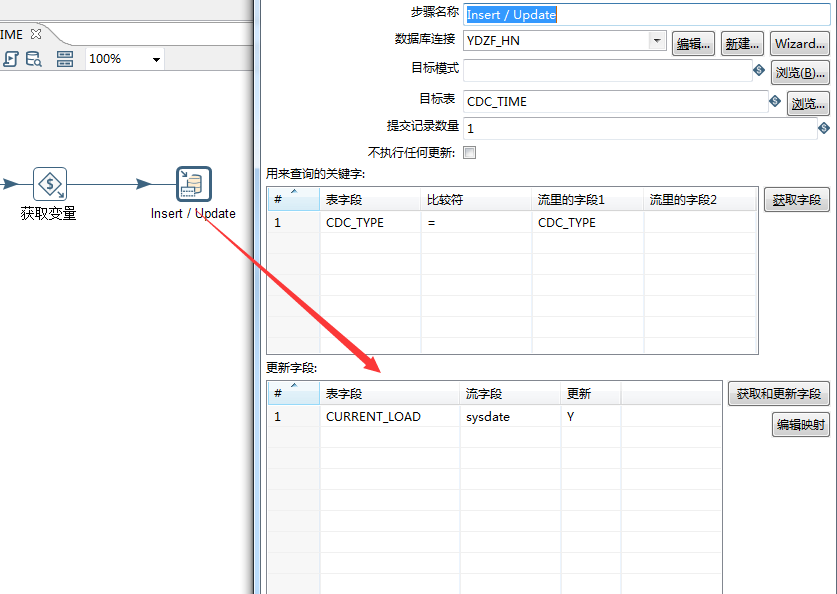837x594 pixels.
Task: Select row 1 in the key lookup table
Action: (293, 223)
